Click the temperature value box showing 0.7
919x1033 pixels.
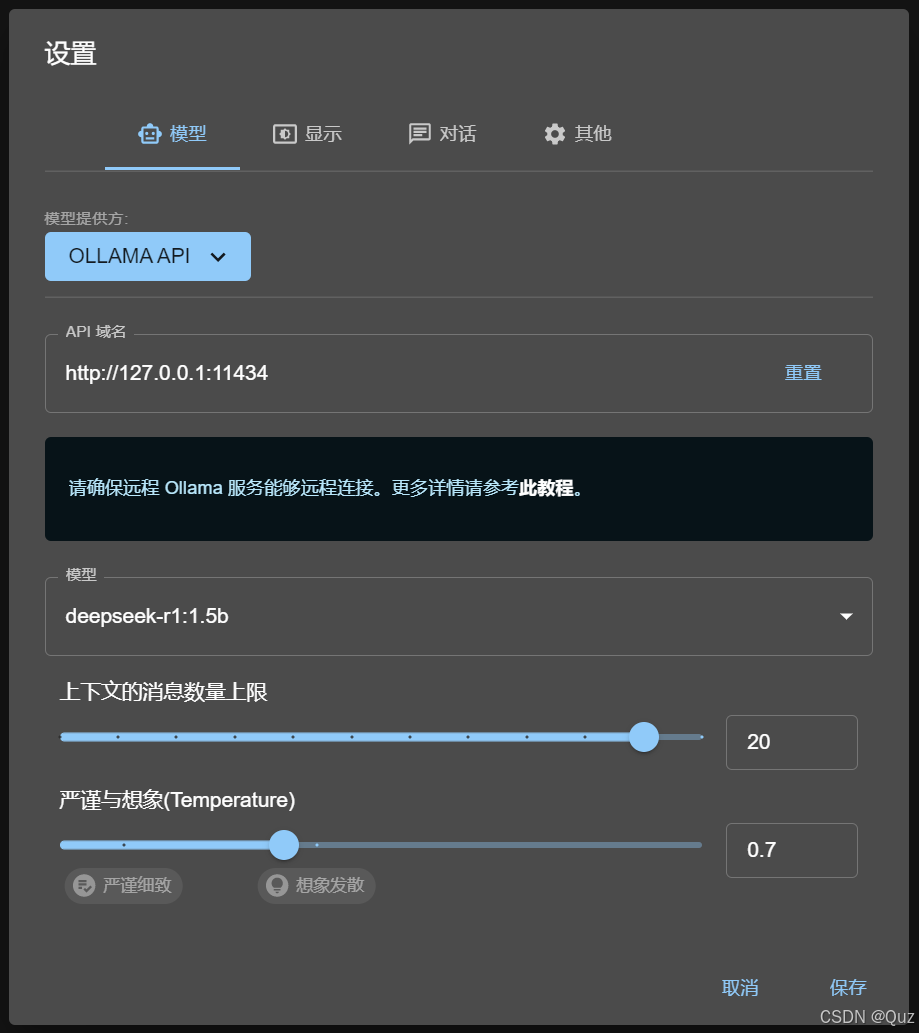tap(792, 851)
